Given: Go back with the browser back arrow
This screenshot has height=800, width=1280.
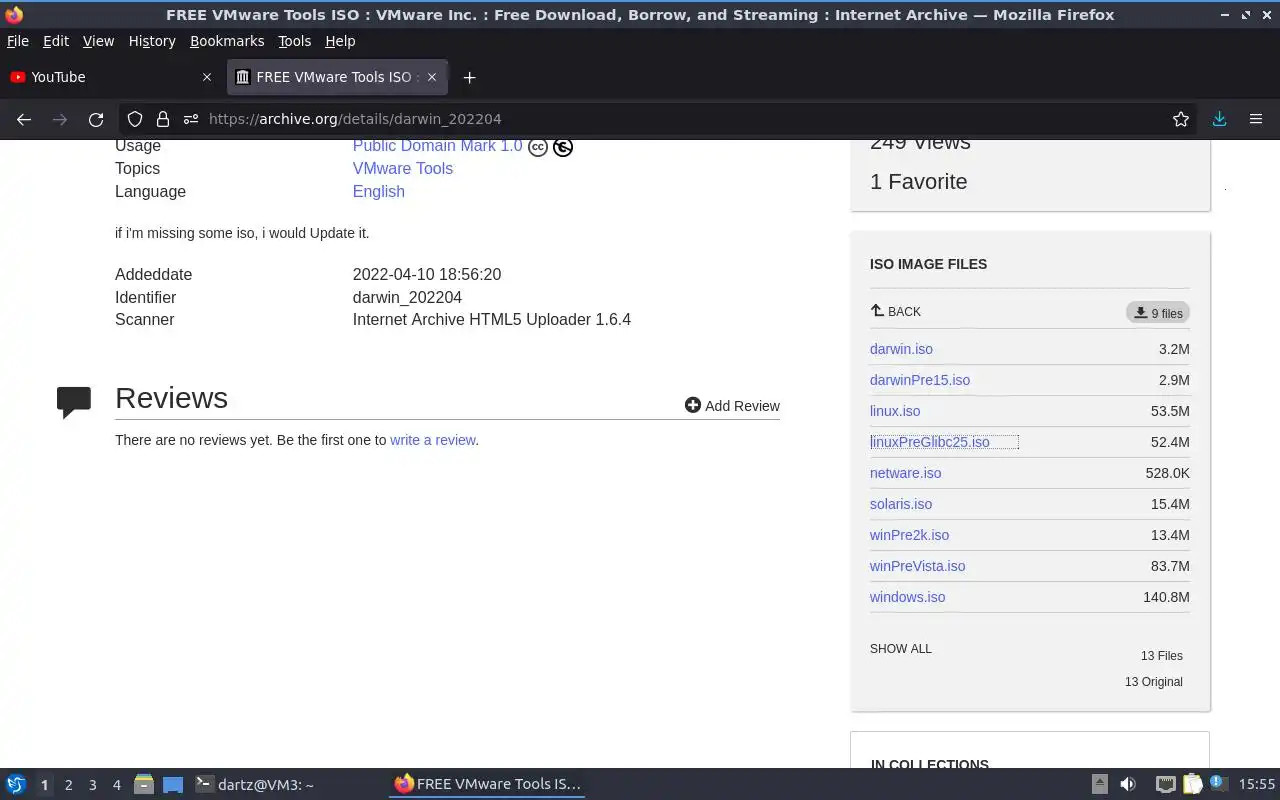Looking at the screenshot, I should tap(24, 119).
